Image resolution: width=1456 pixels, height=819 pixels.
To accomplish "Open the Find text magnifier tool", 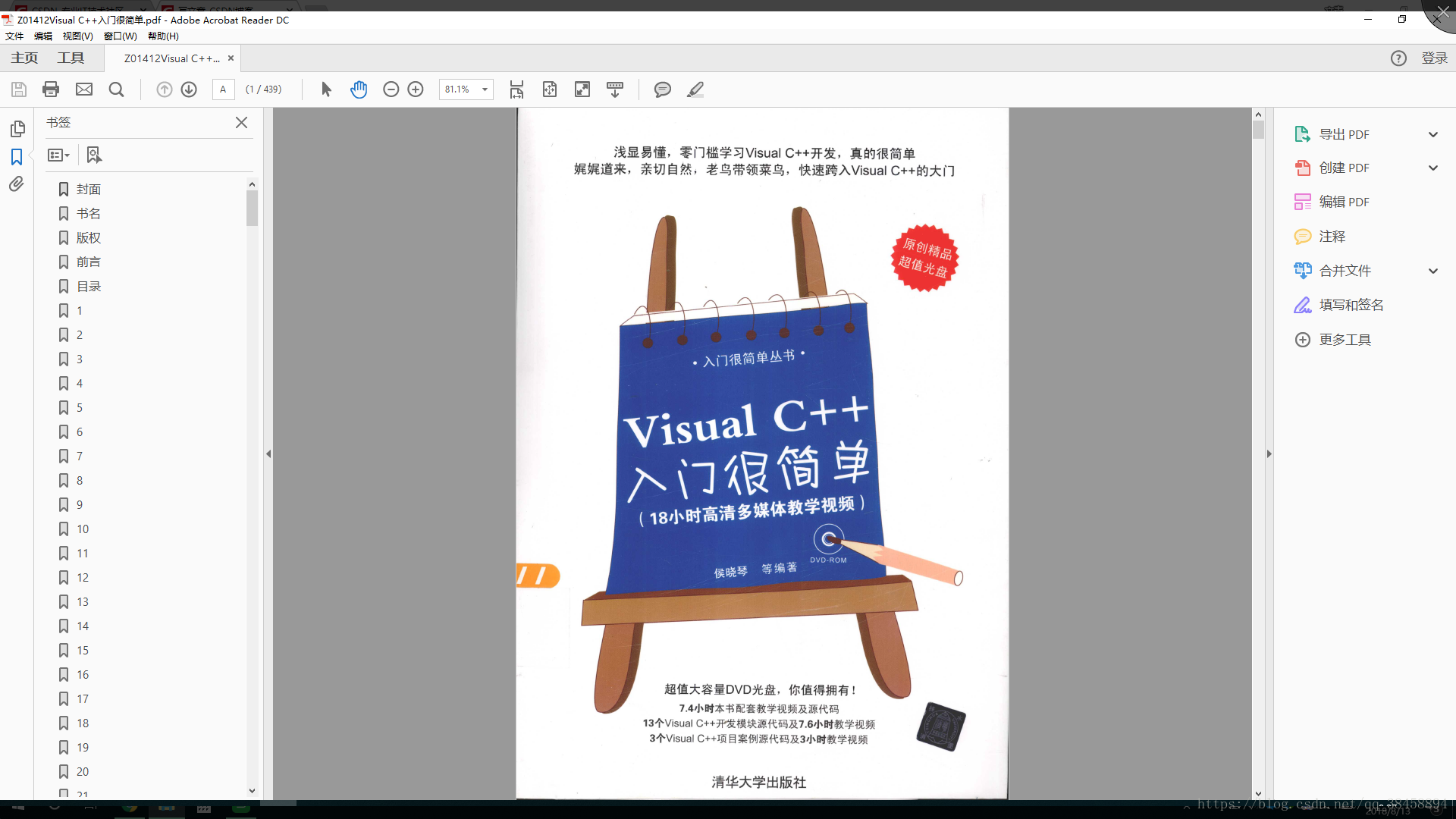I will point(116,89).
